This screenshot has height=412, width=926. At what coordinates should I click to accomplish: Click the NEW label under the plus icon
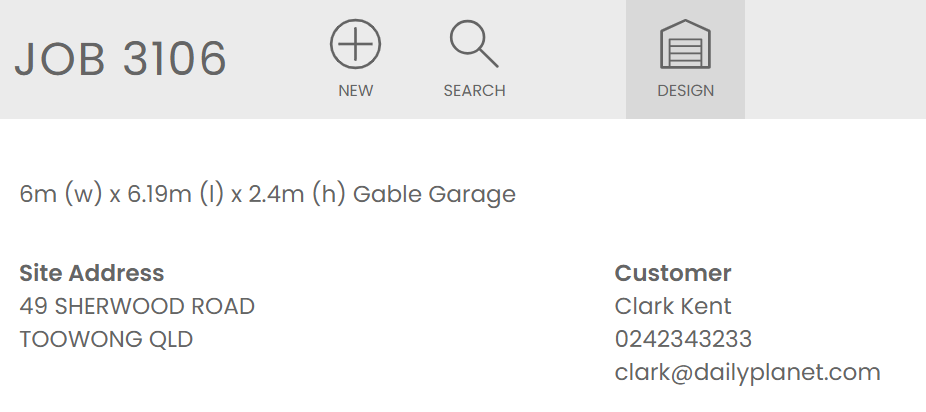point(355,91)
